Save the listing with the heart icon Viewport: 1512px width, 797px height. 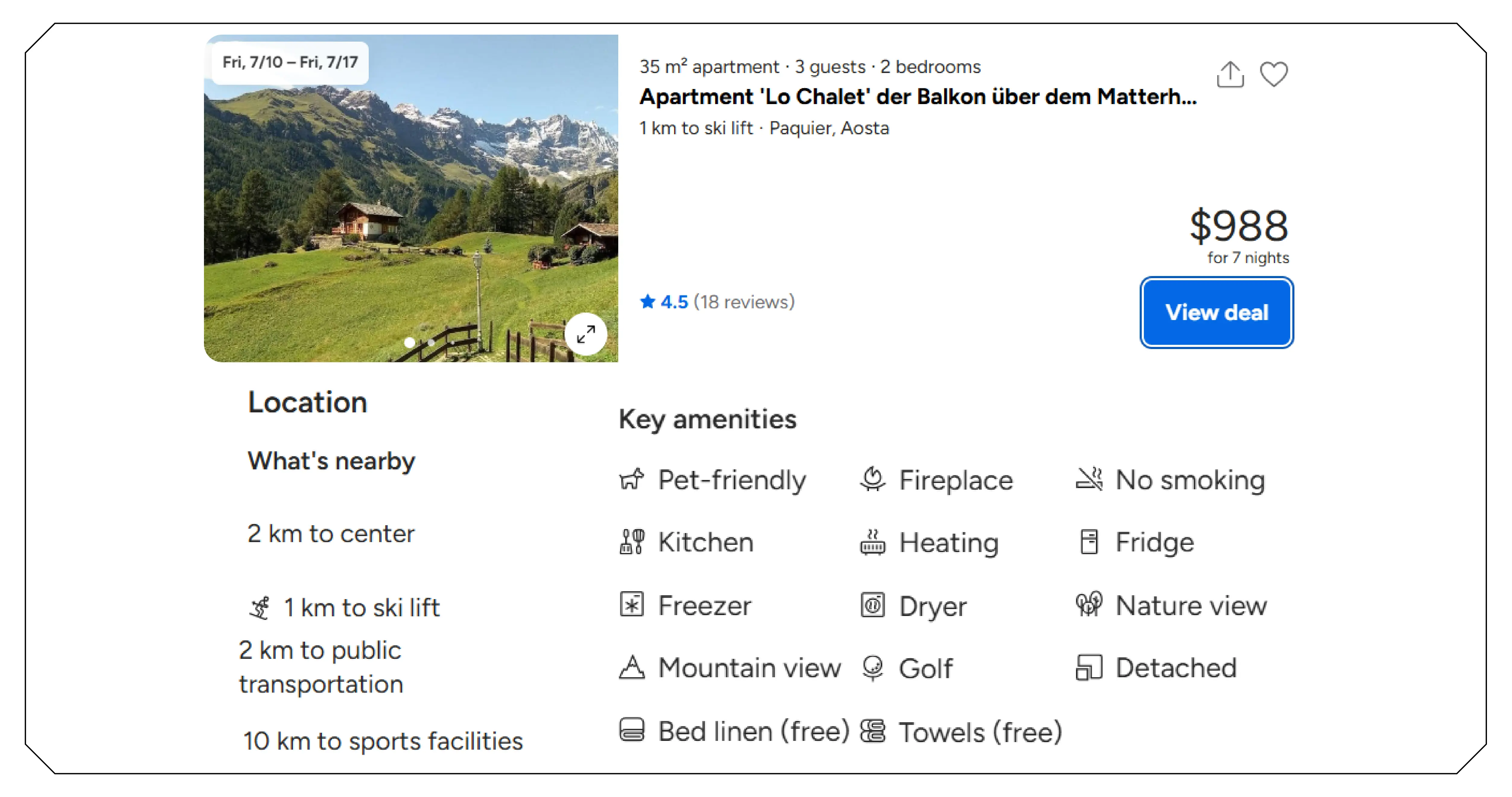click(1274, 75)
